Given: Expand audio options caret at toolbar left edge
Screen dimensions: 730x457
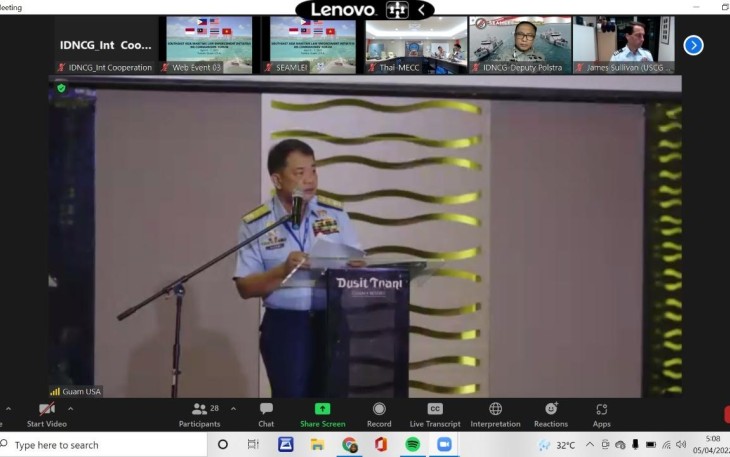Looking at the screenshot, I should point(8,409).
